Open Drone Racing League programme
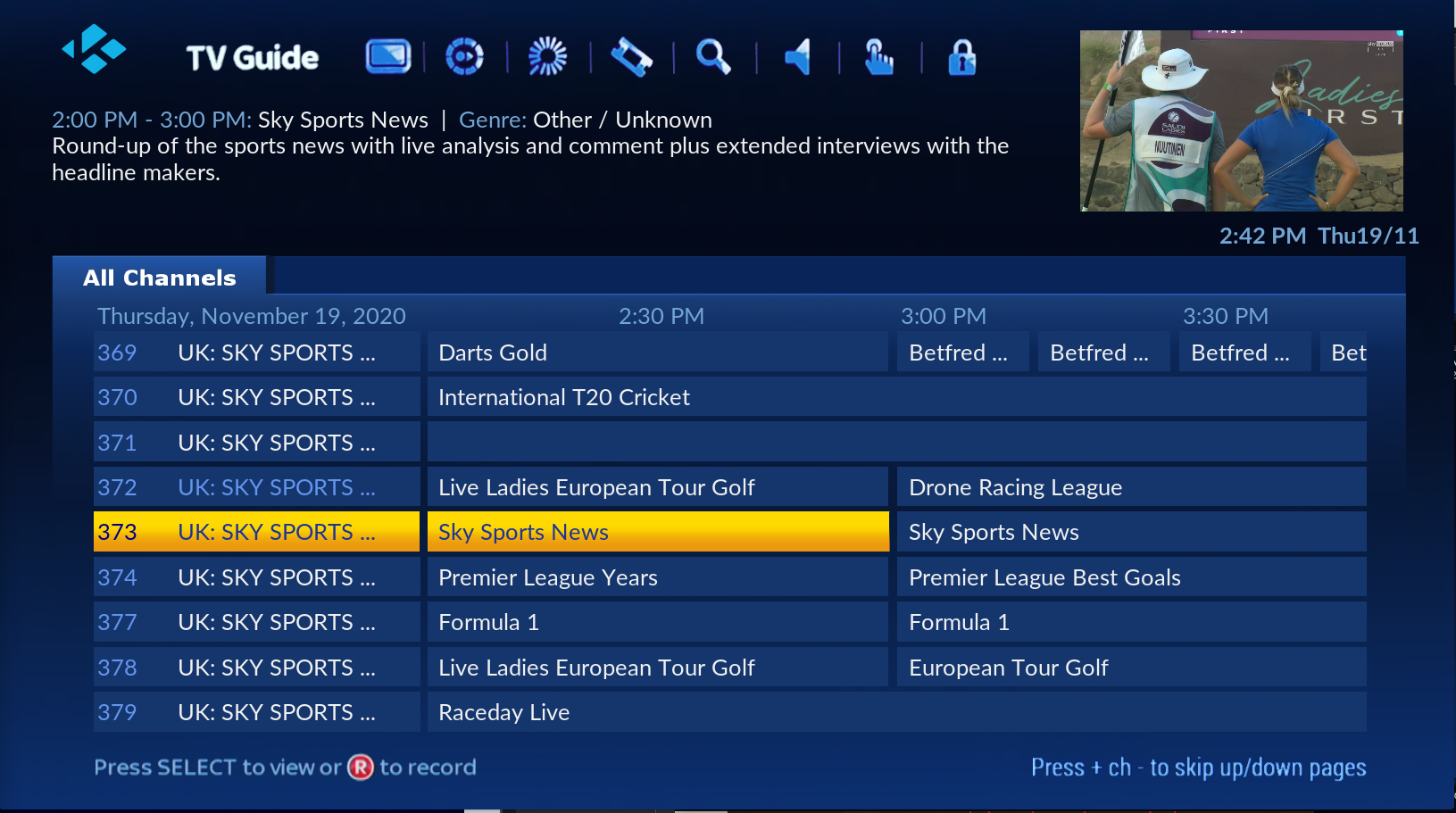The width and height of the screenshot is (1456, 813). (1132, 487)
